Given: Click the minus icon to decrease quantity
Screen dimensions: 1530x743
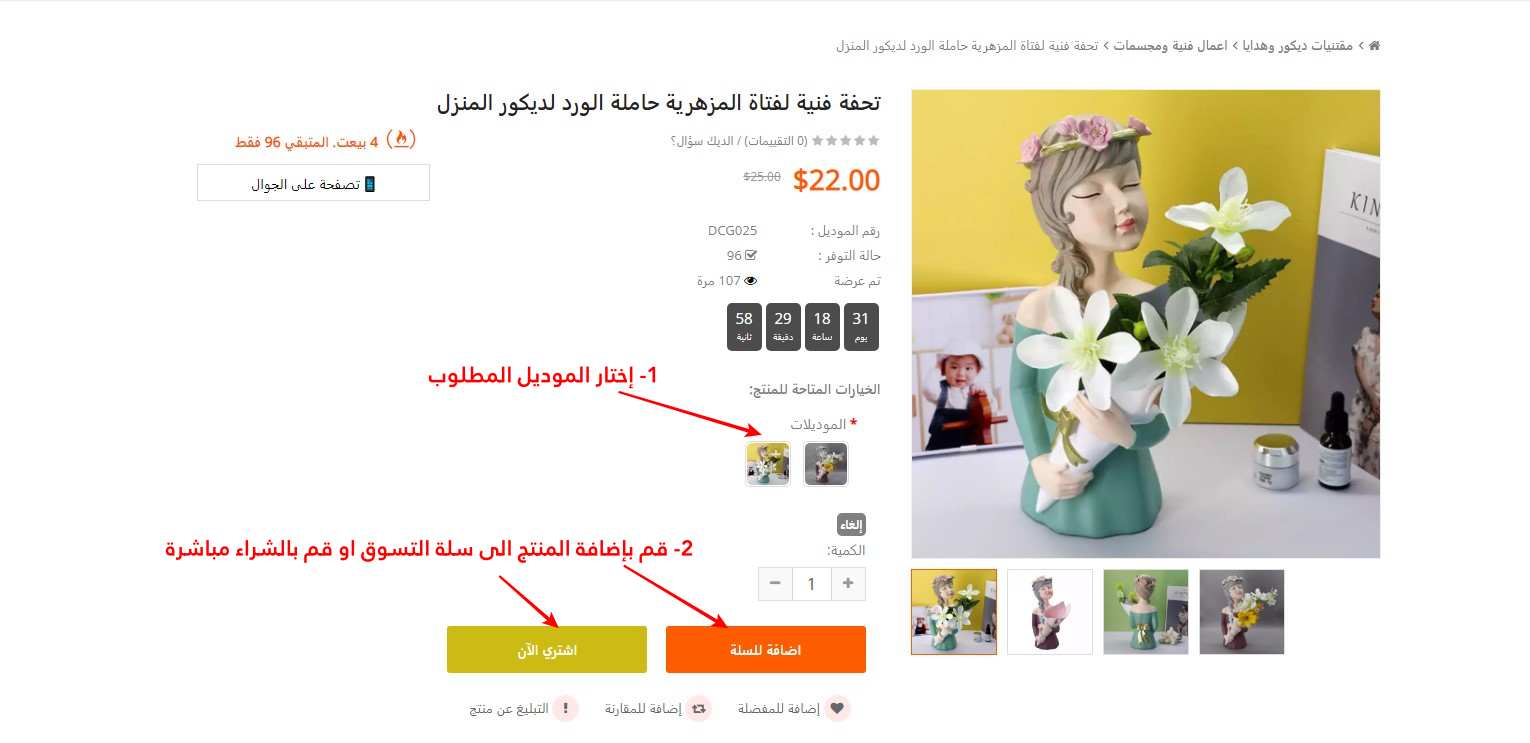Looking at the screenshot, I should point(775,583).
